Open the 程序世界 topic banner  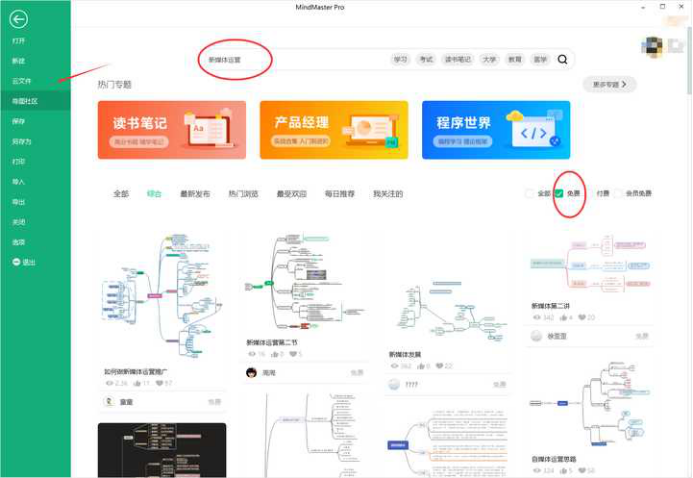coord(496,130)
